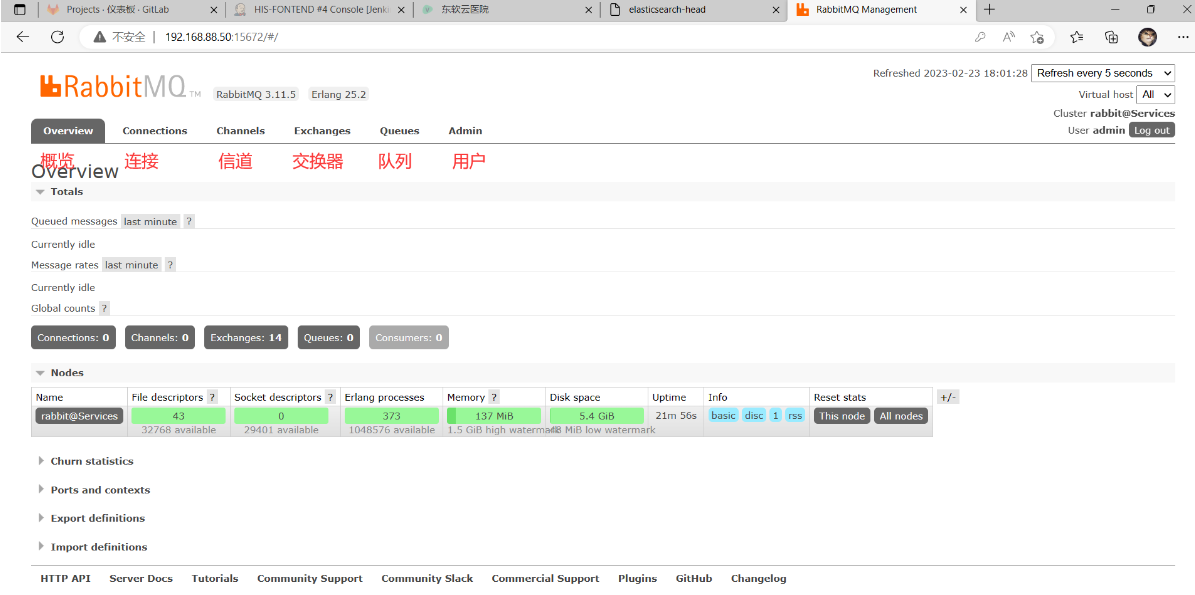Open the favorites list icon
Viewport: 1195px width, 595px height.
coord(1076,37)
